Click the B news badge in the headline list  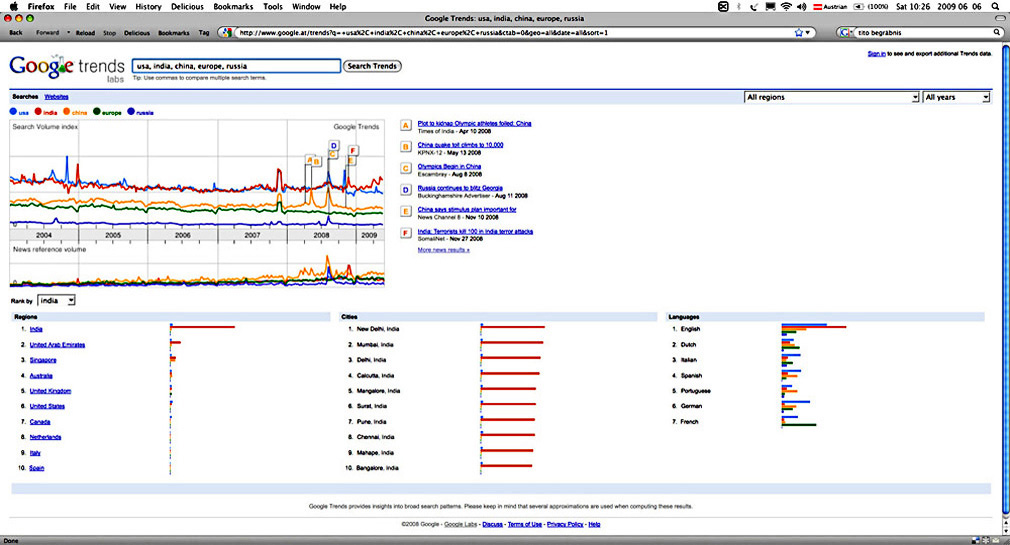point(406,147)
